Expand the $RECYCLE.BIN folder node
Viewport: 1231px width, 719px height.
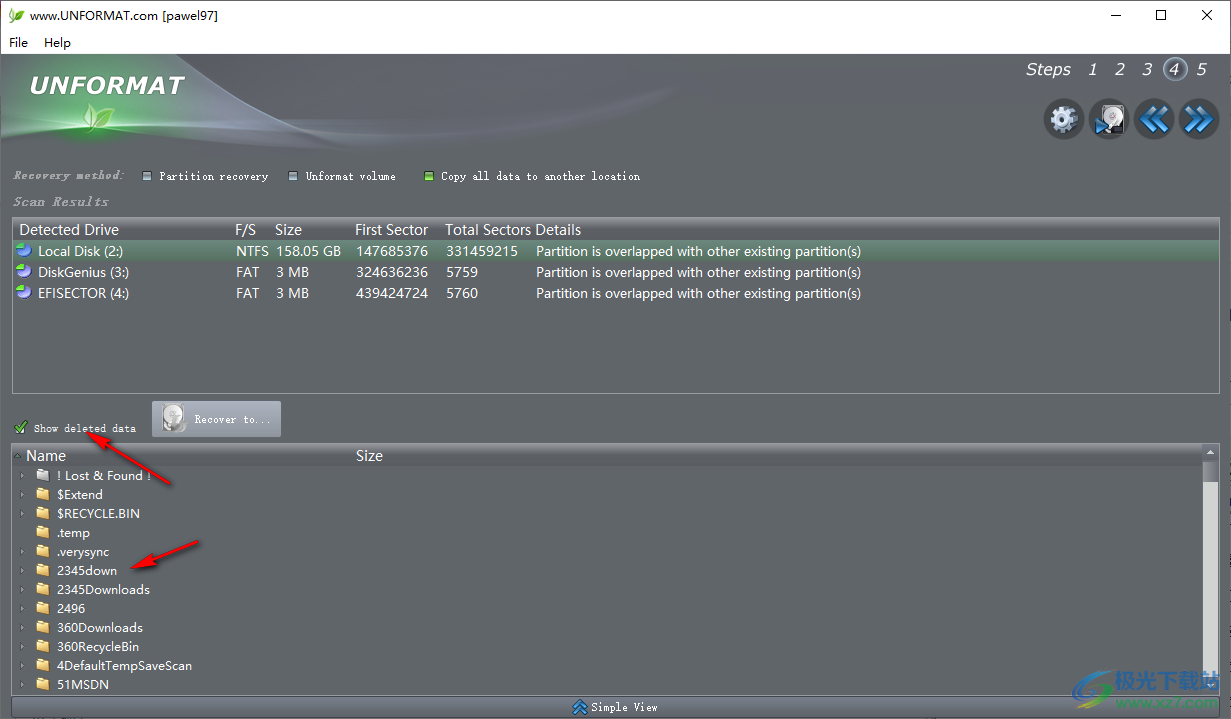click(22, 513)
